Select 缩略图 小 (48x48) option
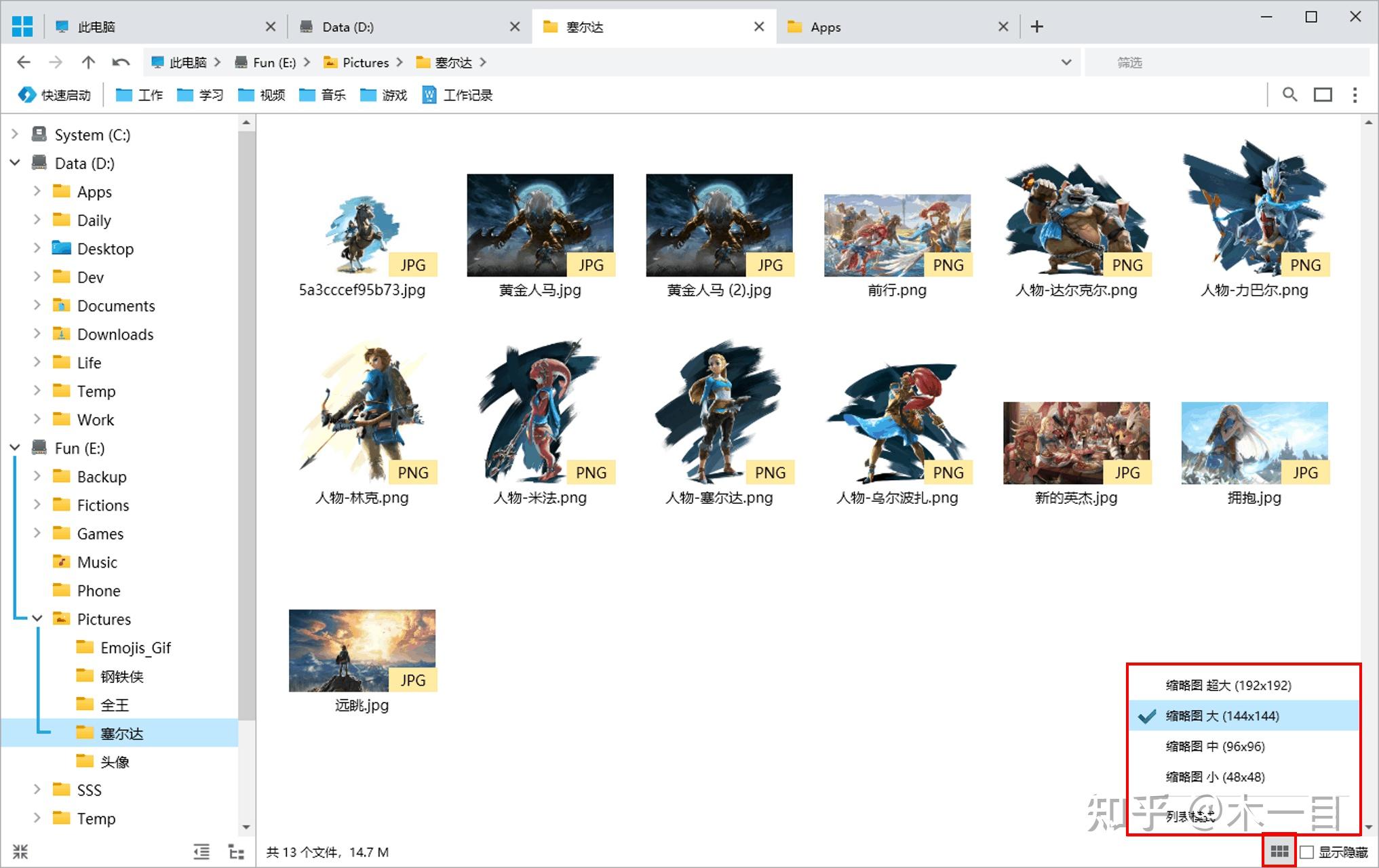Screen dimensions: 1379x868 coord(1243,776)
